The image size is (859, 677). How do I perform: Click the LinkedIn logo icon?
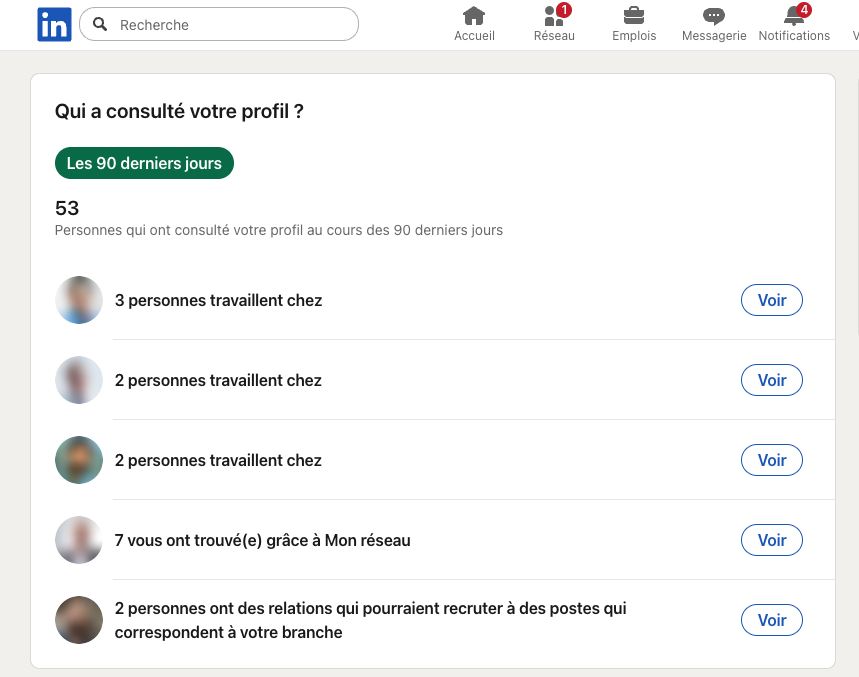tap(54, 23)
